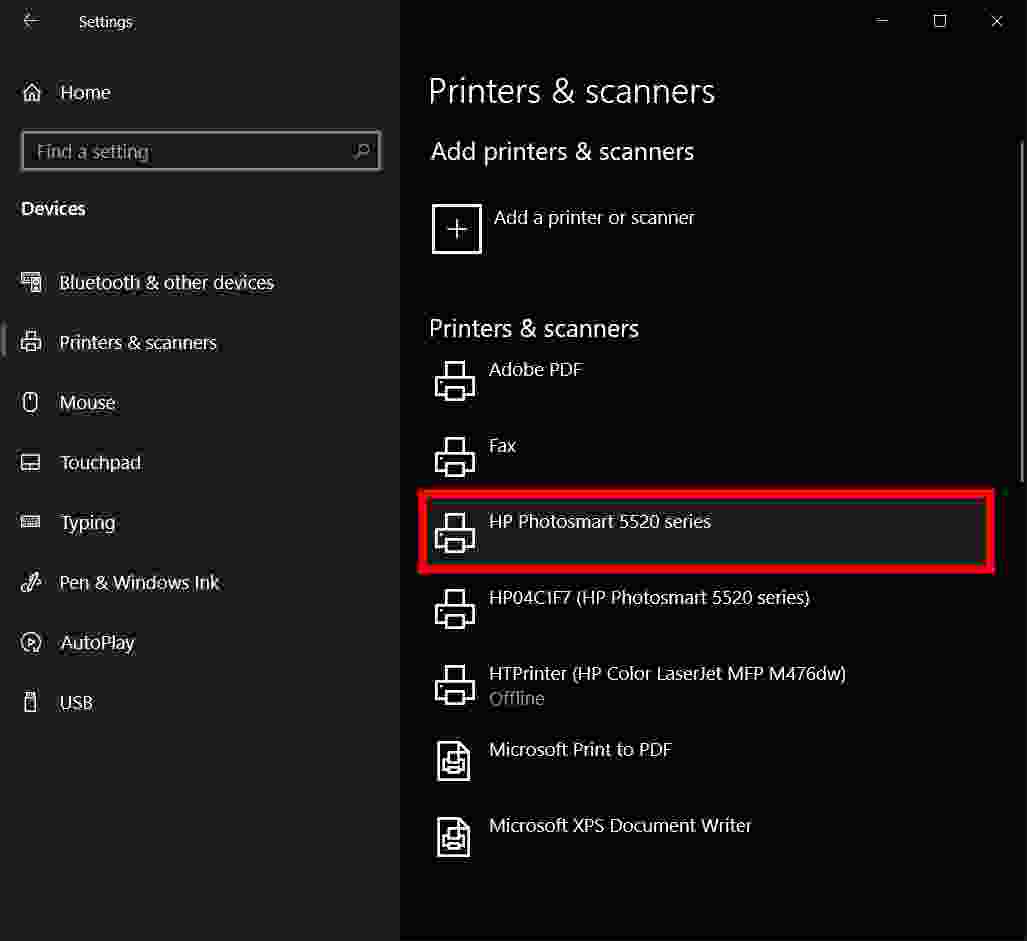
Task: Open Touchpad settings page
Action: click(x=100, y=462)
